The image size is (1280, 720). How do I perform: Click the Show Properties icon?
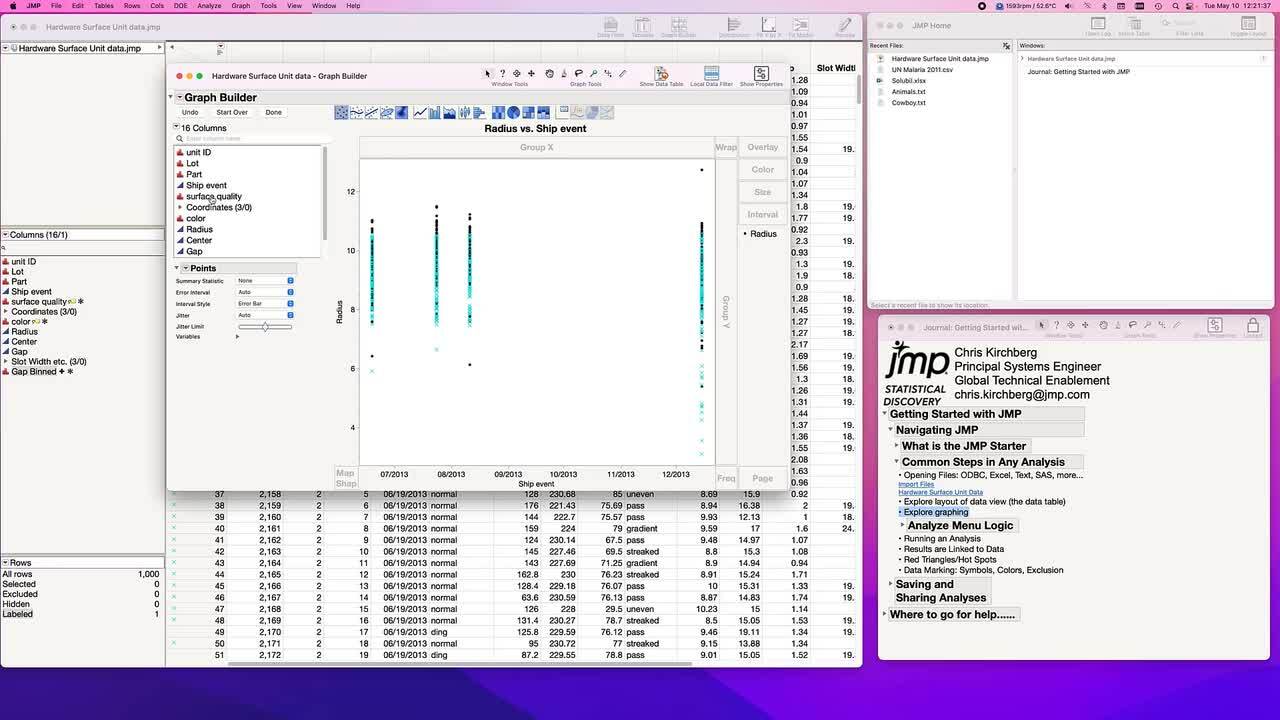tap(761, 74)
